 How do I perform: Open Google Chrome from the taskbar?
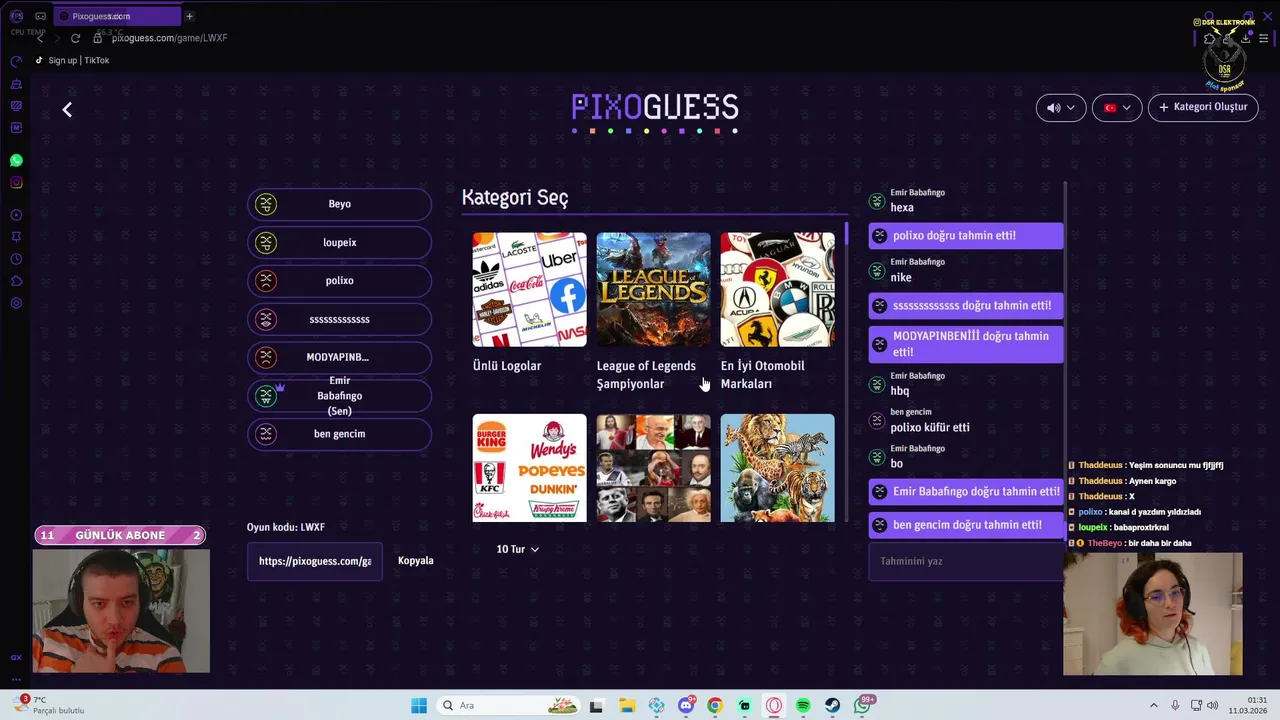(715, 706)
